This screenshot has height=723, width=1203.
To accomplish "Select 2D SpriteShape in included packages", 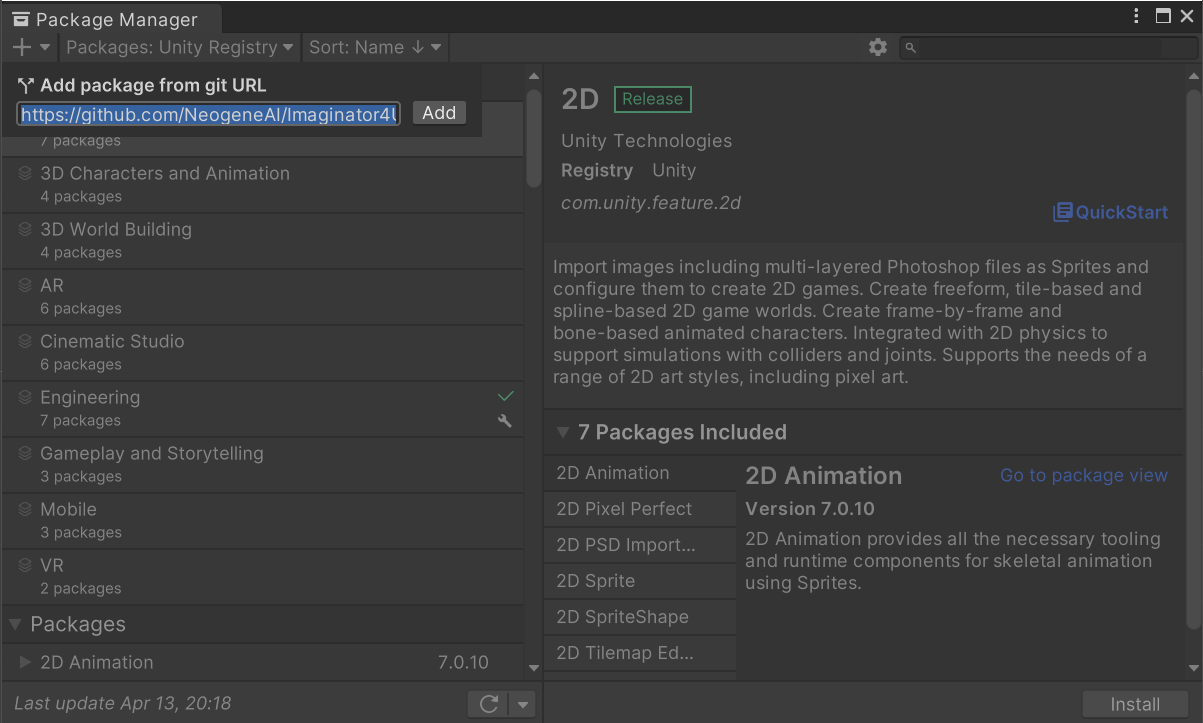I will pos(640,617).
